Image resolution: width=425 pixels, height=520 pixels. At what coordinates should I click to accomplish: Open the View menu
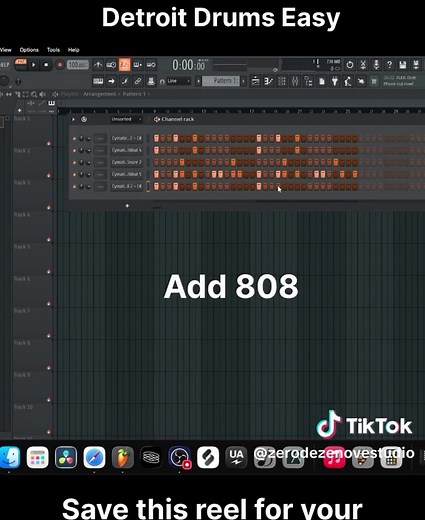pyautogui.click(x=6, y=50)
